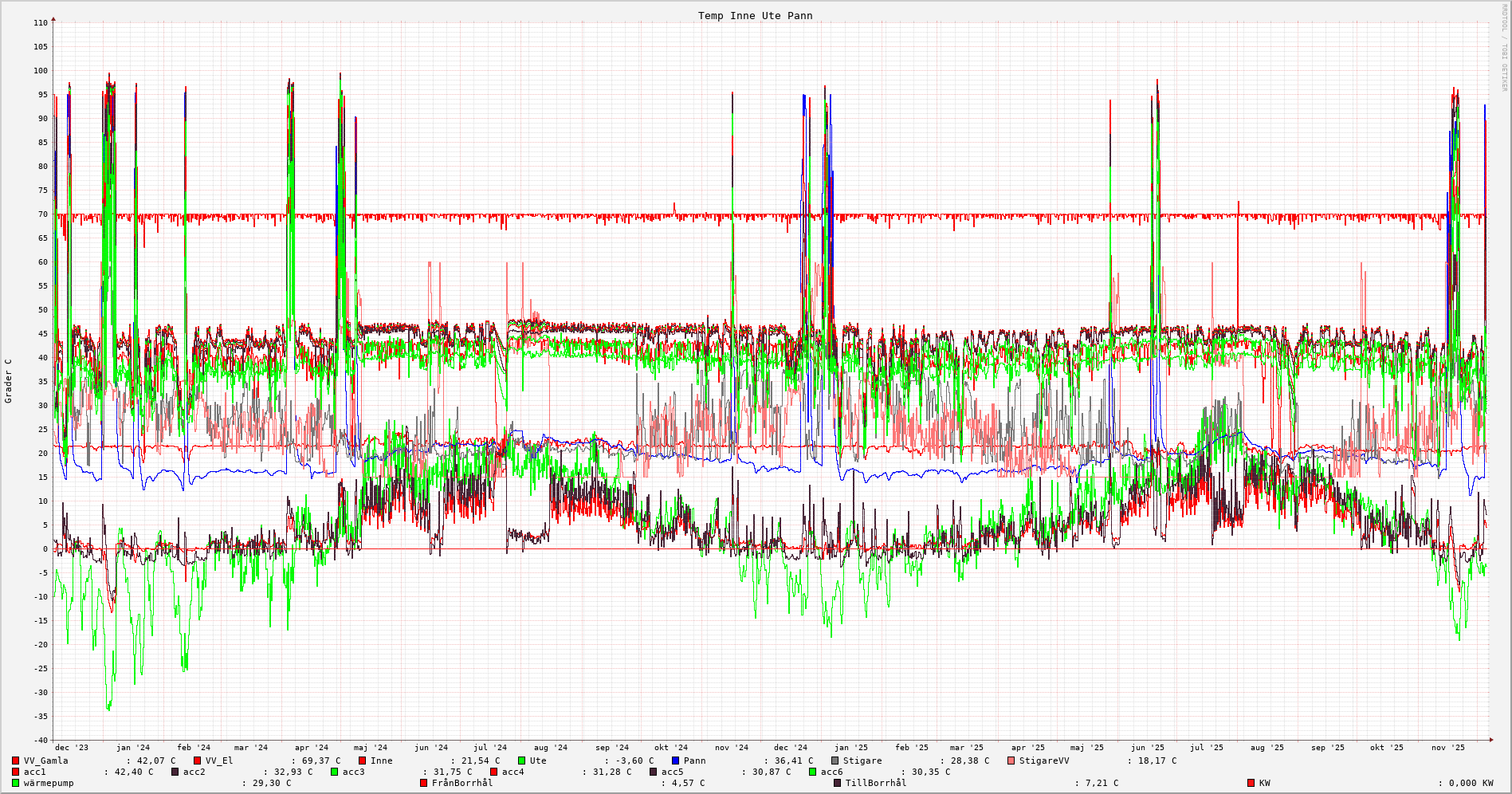Click the pink StigareVV legend swatch

[1011, 761]
